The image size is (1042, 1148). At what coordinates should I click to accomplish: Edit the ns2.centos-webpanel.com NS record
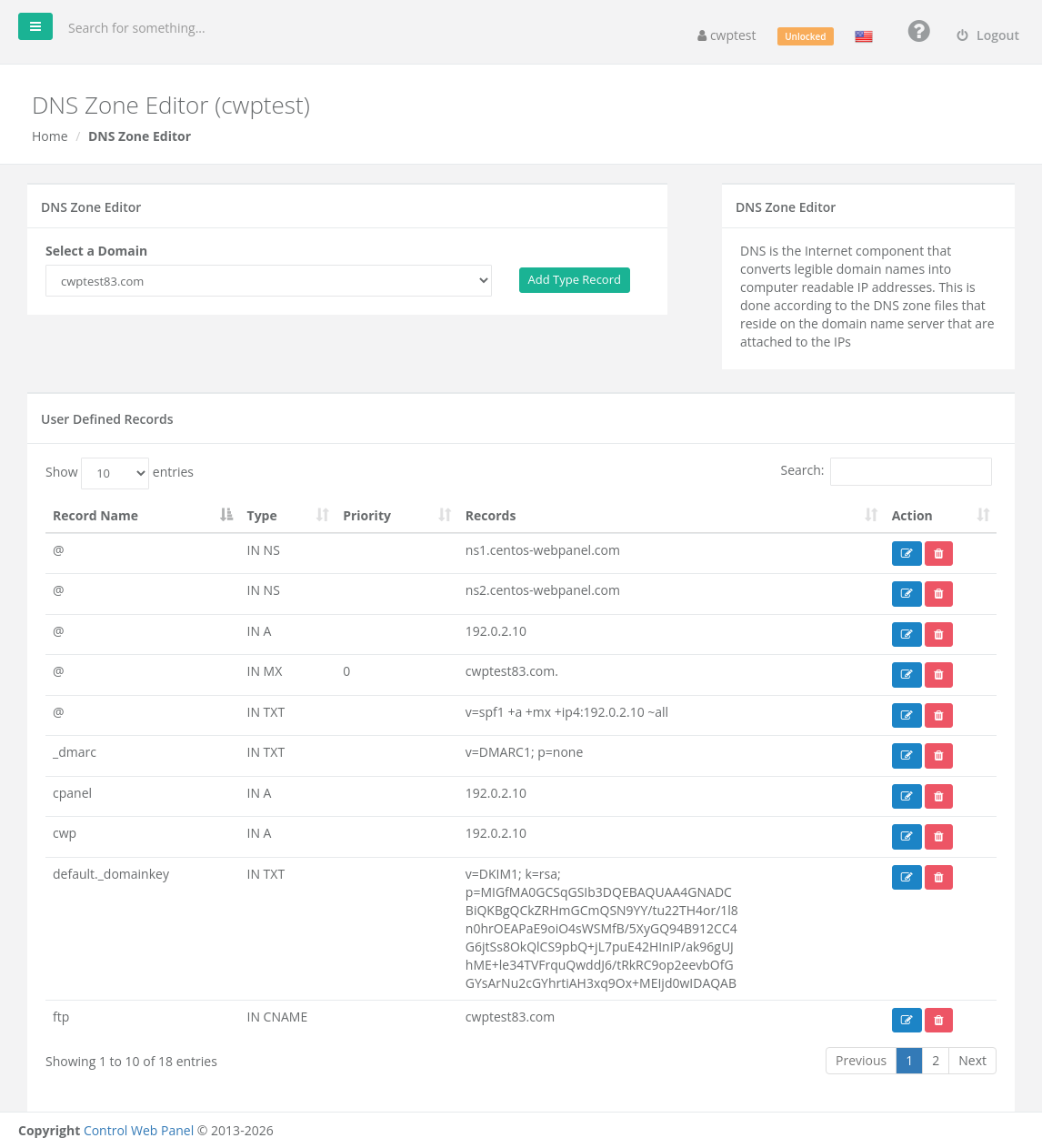(x=907, y=594)
